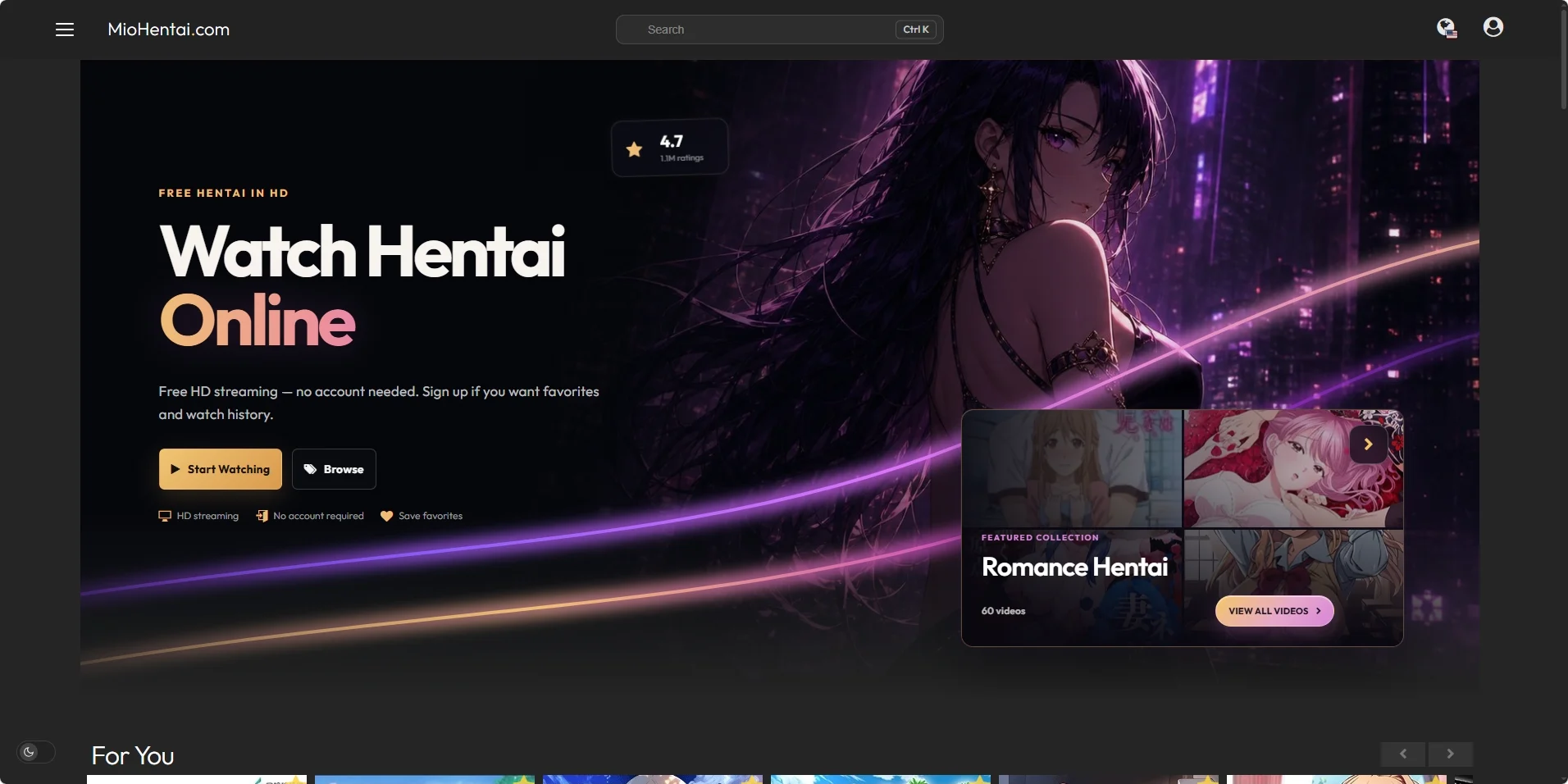The width and height of the screenshot is (1568, 784).
Task: Click the 'Romance Hentai' collection title
Action: [x=1074, y=567]
